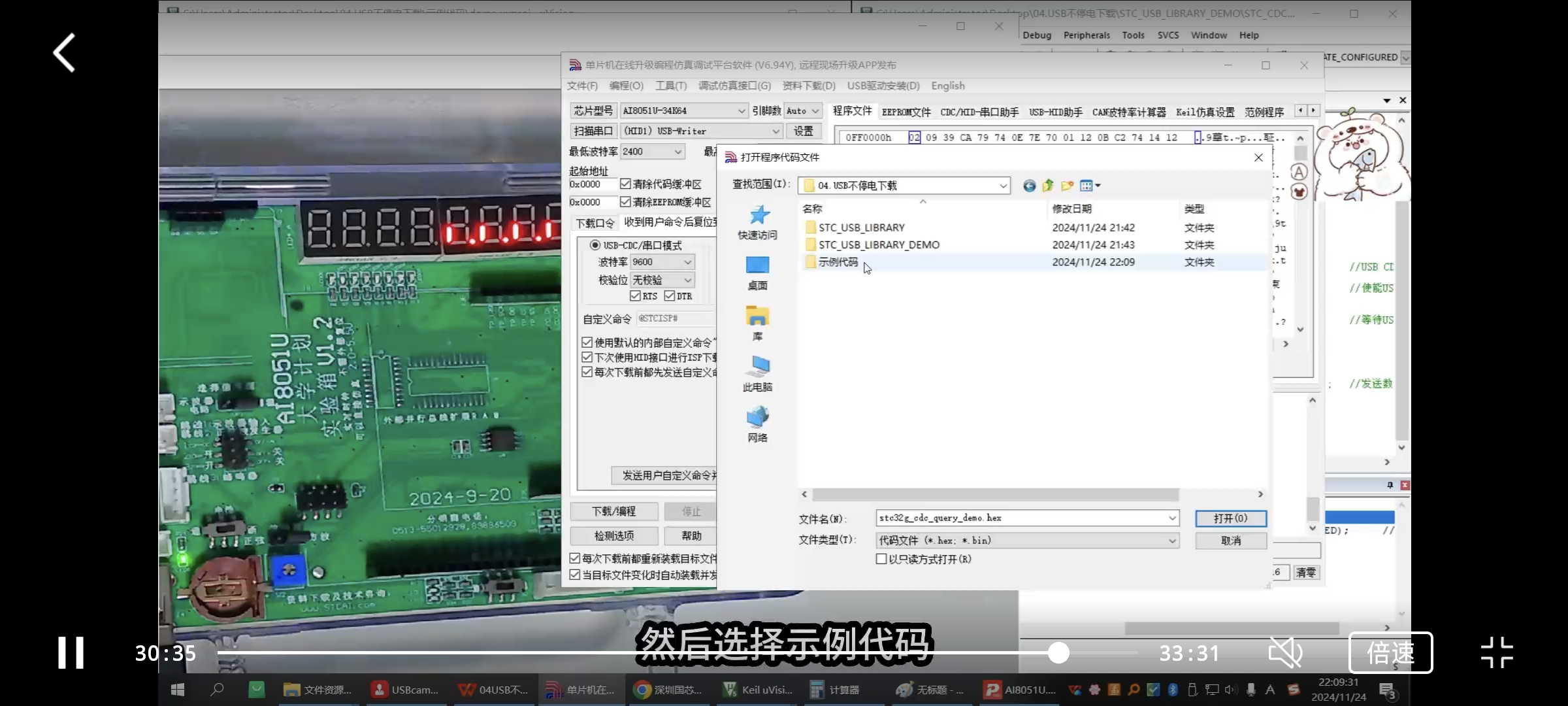The width and height of the screenshot is (1568, 706).
Task: Toggle 当目标文件变化时自动装载 checkbox
Action: (574, 575)
